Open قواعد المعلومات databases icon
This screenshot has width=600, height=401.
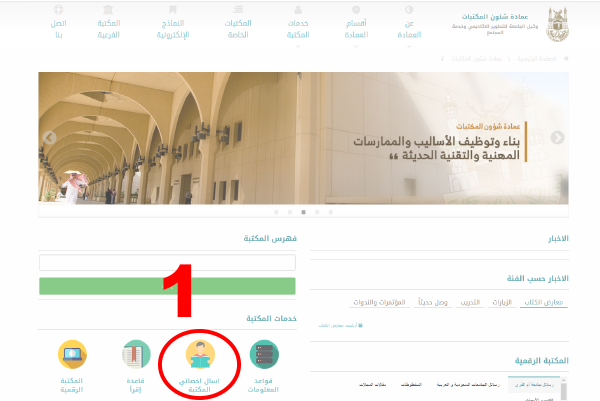coord(264,354)
